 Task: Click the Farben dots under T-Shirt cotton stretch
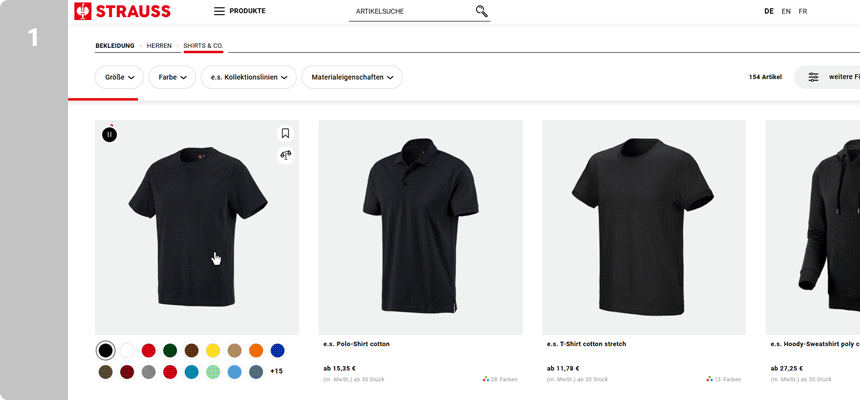[x=710, y=379]
